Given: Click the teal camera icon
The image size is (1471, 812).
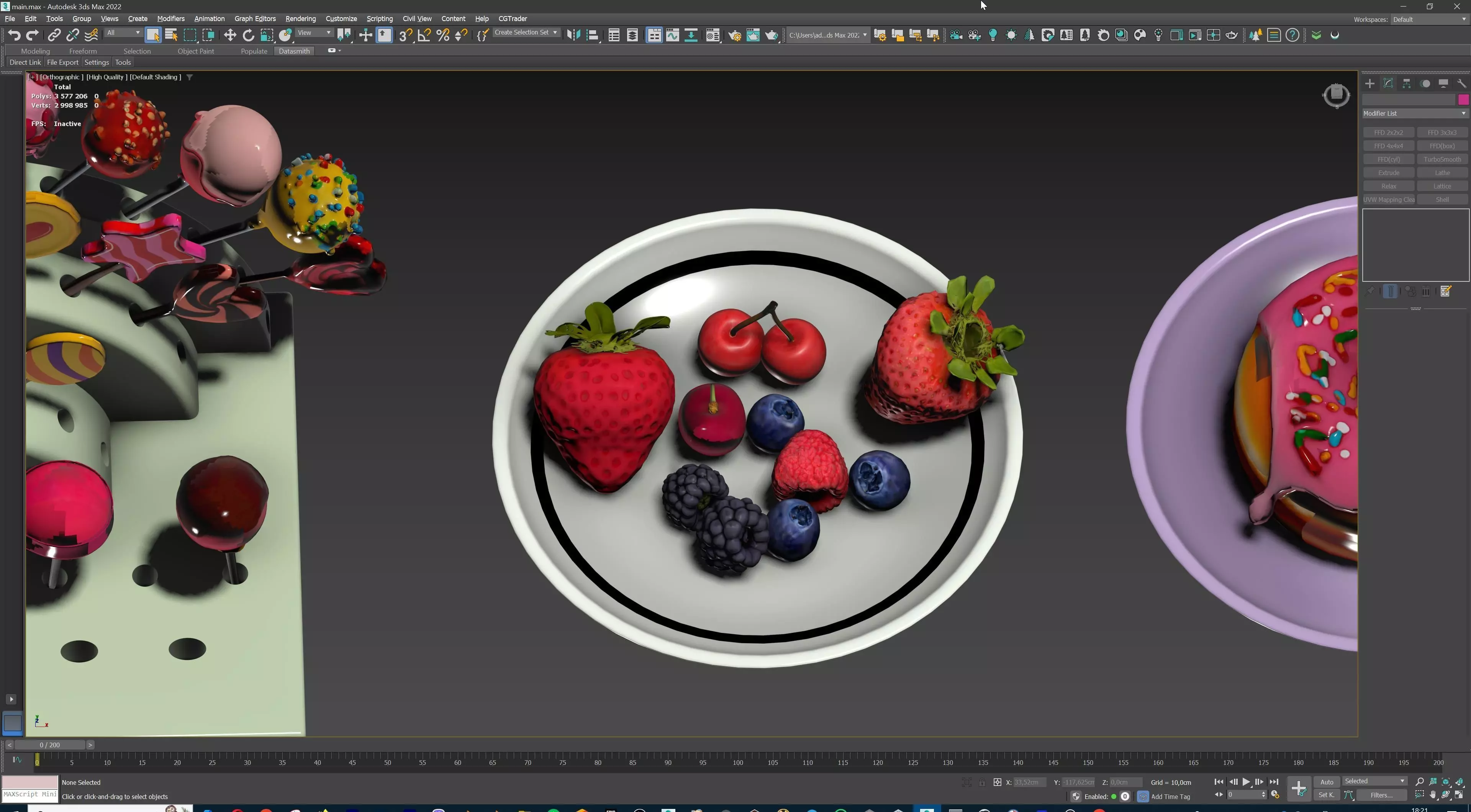Looking at the screenshot, I should (956, 35).
